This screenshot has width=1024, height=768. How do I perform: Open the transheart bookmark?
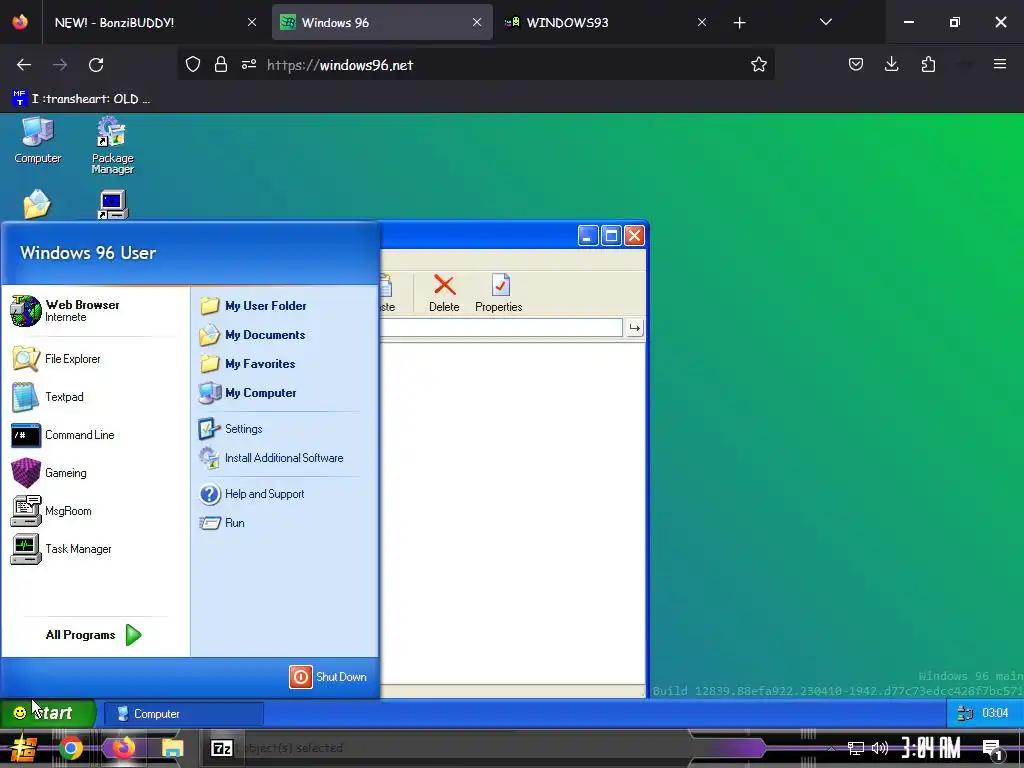(82, 99)
